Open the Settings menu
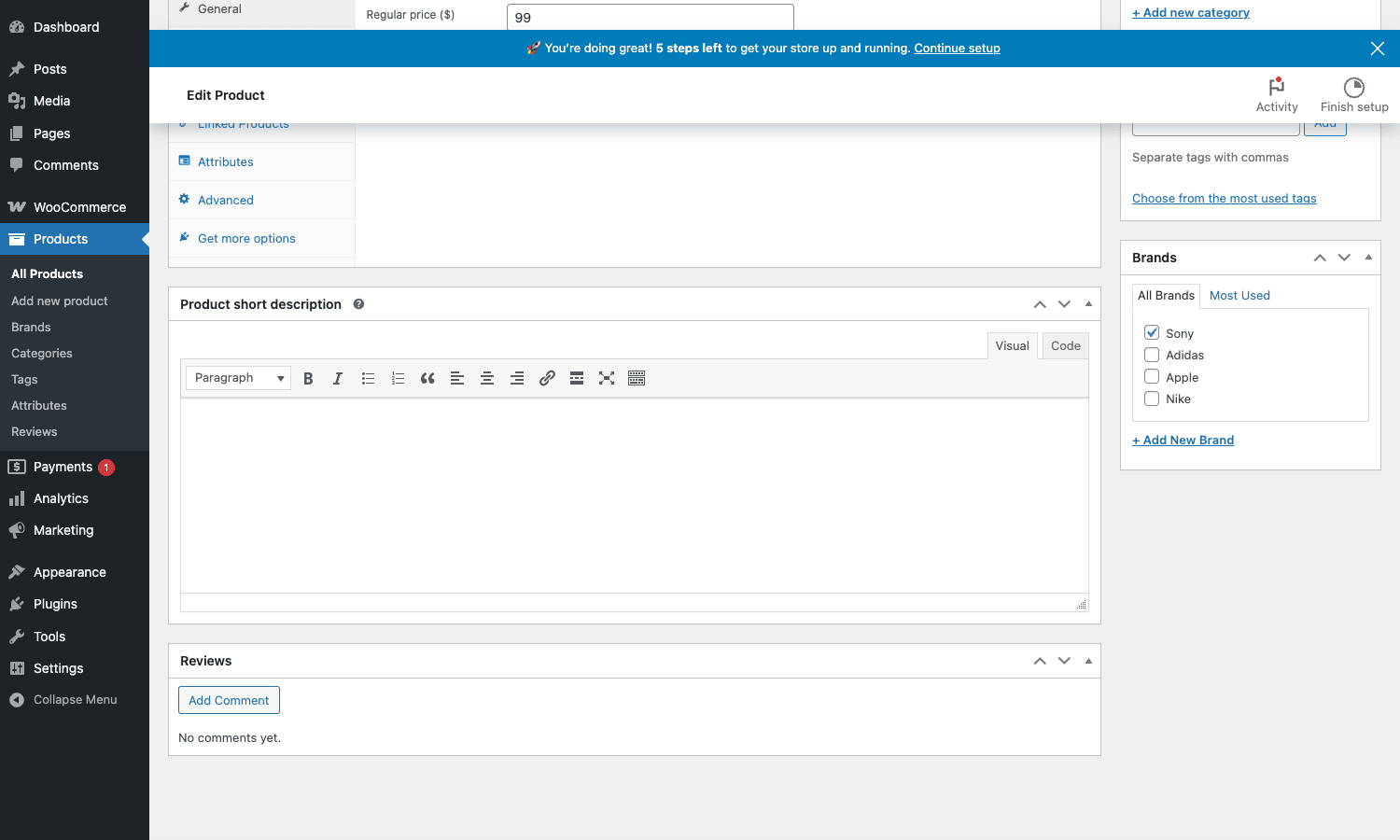 (75, 668)
